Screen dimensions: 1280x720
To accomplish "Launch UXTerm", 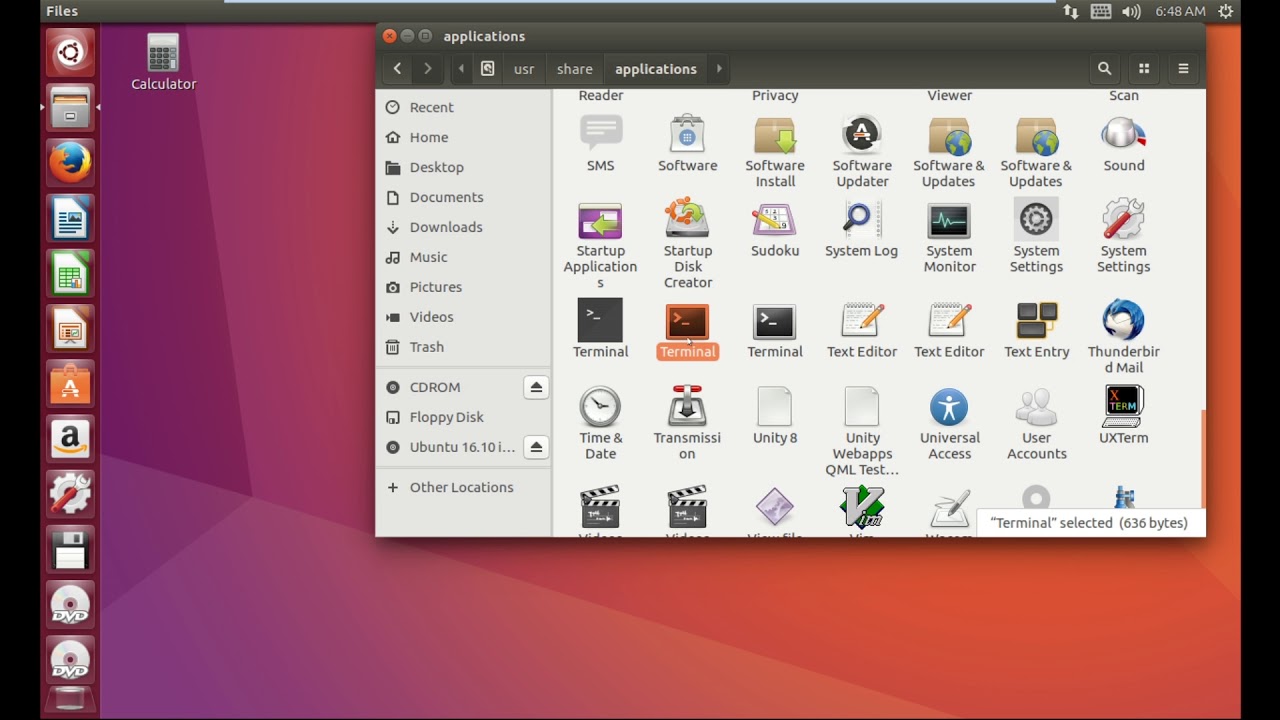I will click(1123, 408).
